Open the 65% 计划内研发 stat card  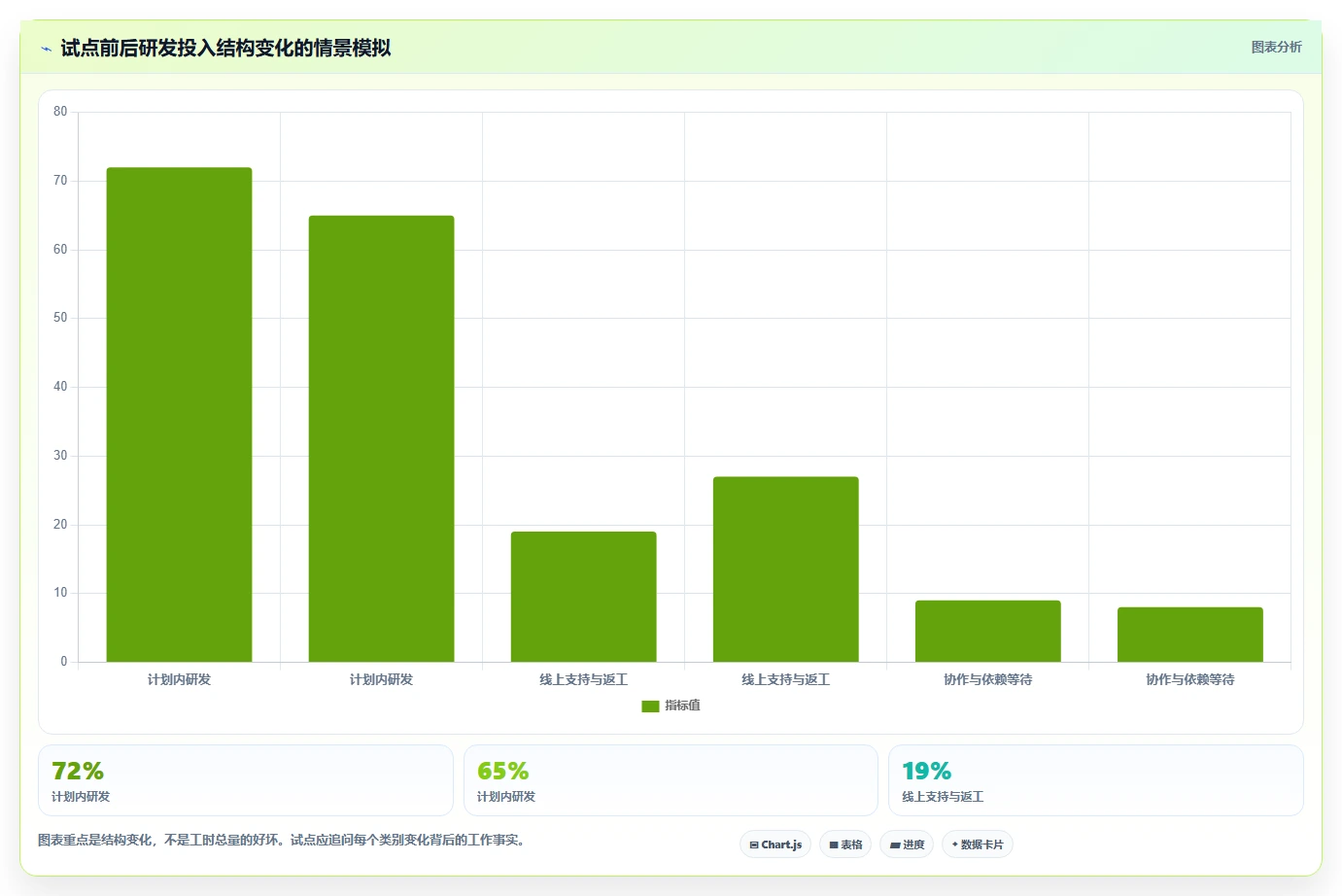coord(671,780)
